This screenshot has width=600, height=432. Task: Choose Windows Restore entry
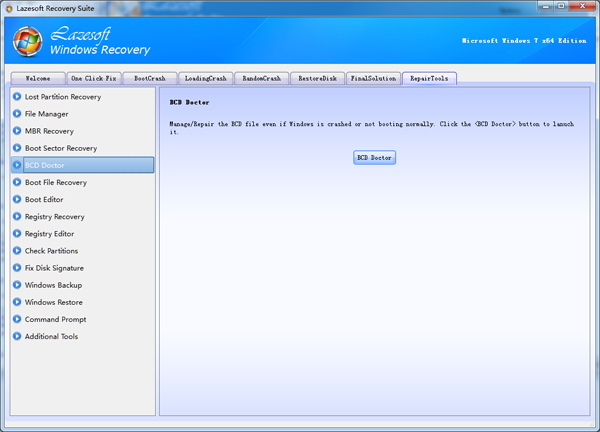pyautogui.click(x=54, y=302)
